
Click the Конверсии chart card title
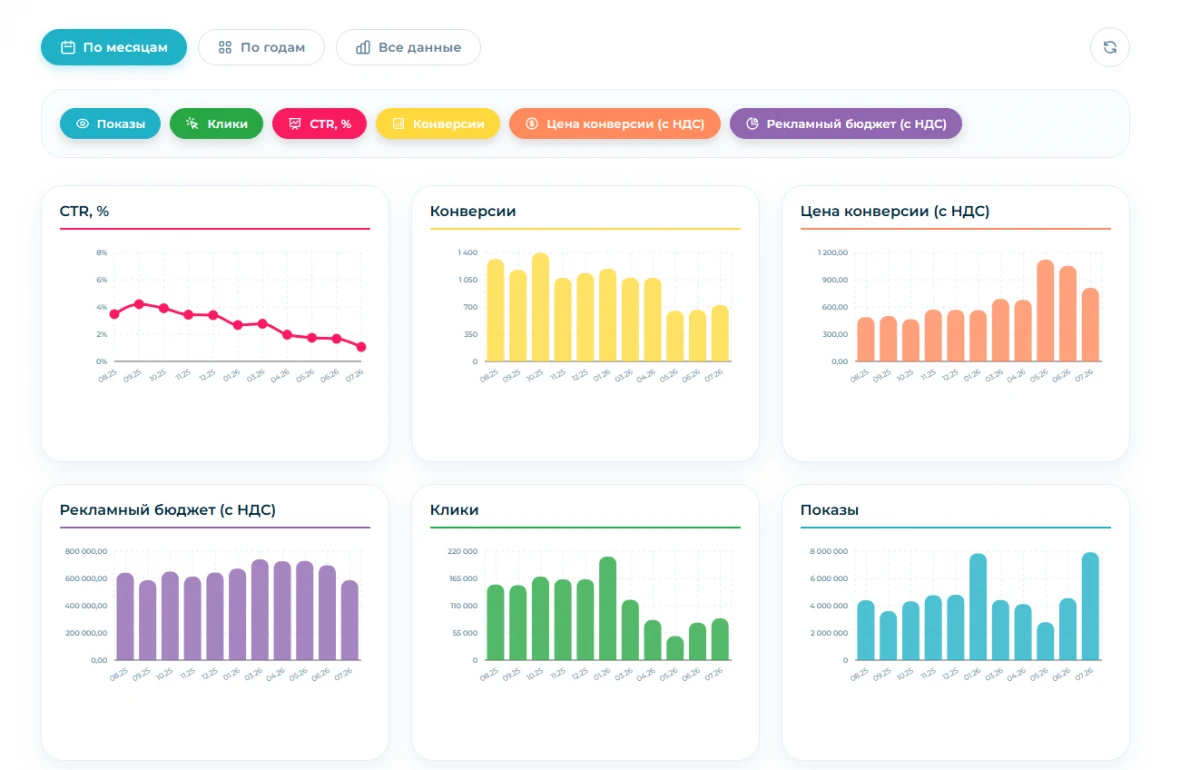(x=473, y=211)
